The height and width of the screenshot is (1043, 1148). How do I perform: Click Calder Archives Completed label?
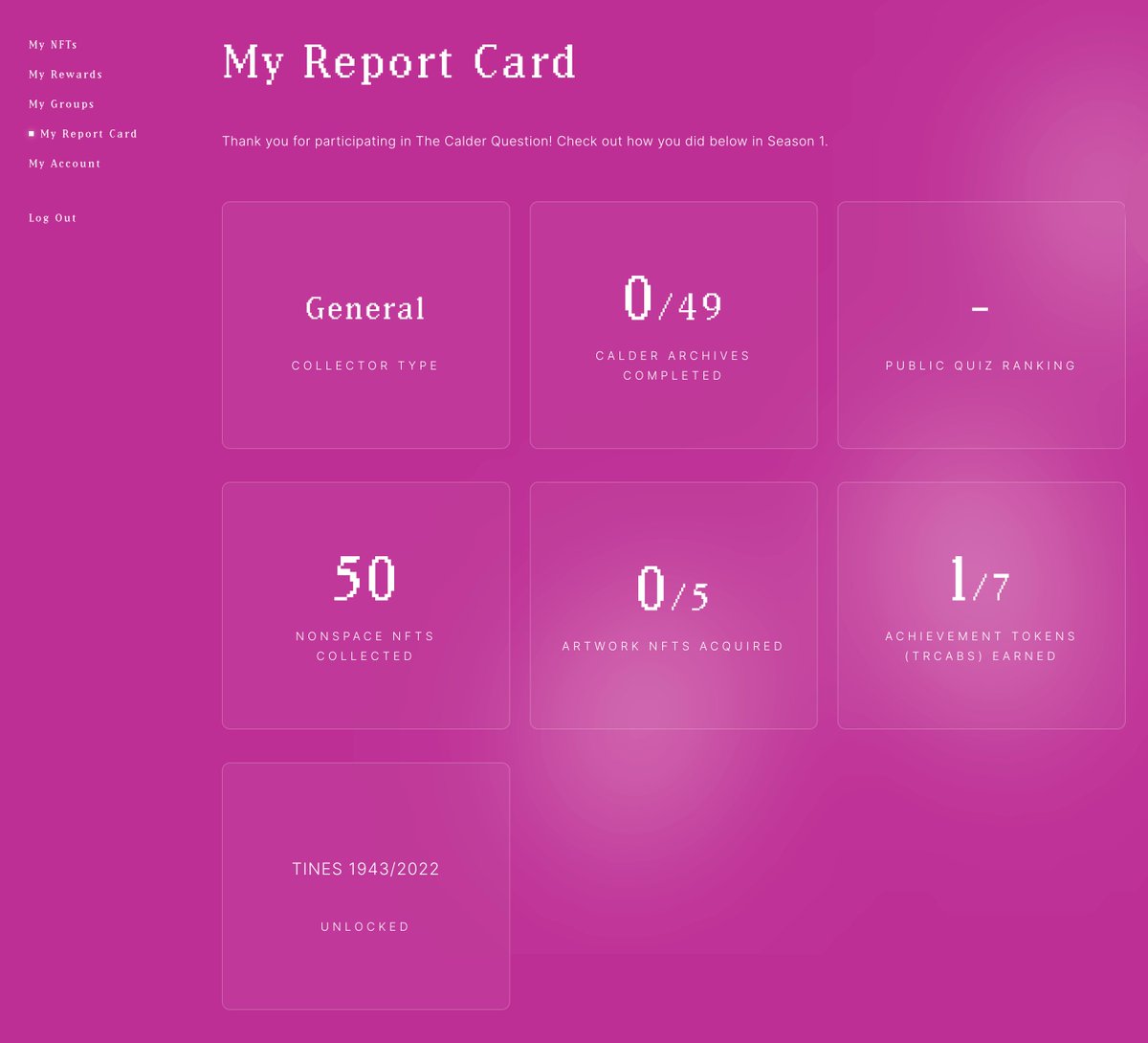click(x=673, y=366)
